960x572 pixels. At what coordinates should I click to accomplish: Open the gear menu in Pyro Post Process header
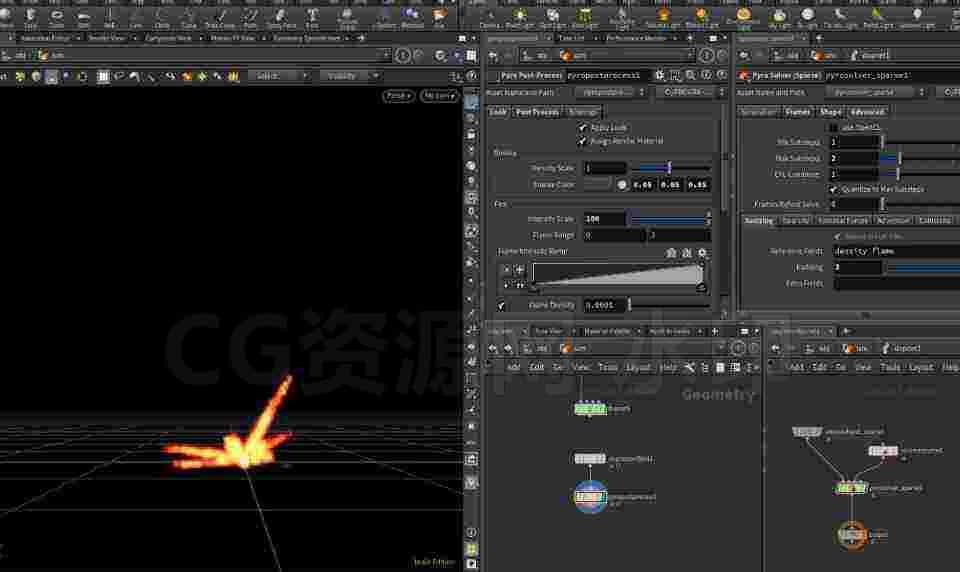coord(659,75)
